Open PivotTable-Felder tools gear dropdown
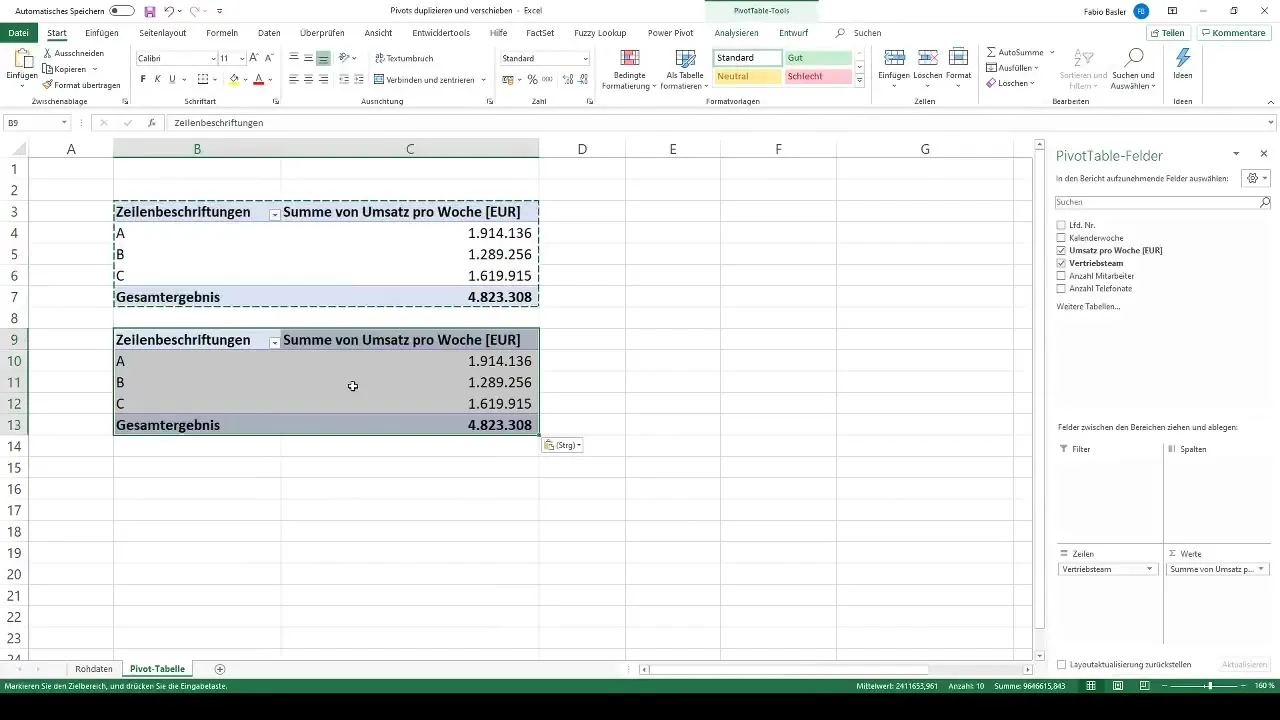Viewport: 1280px width, 720px height. point(1255,178)
